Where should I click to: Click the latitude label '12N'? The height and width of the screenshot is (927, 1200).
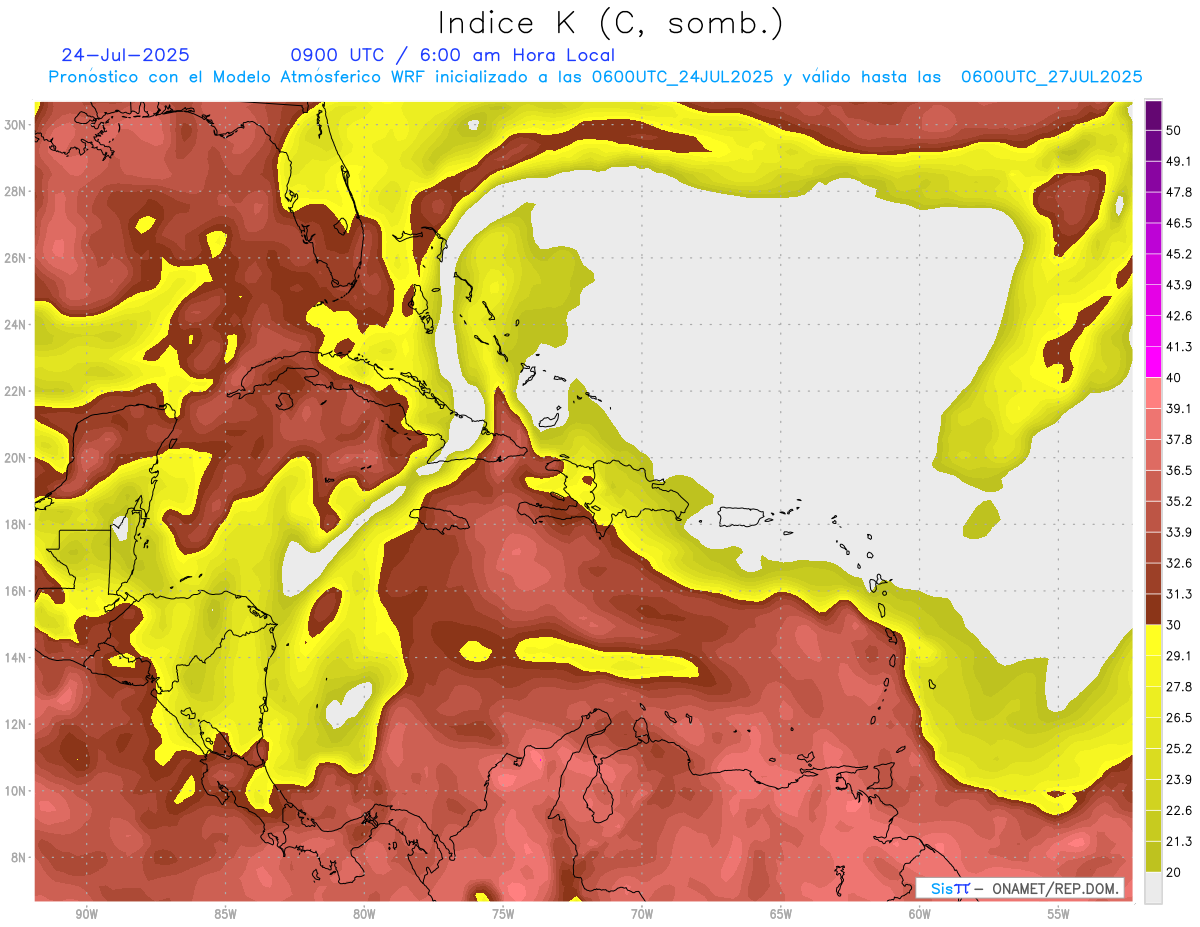(15, 724)
